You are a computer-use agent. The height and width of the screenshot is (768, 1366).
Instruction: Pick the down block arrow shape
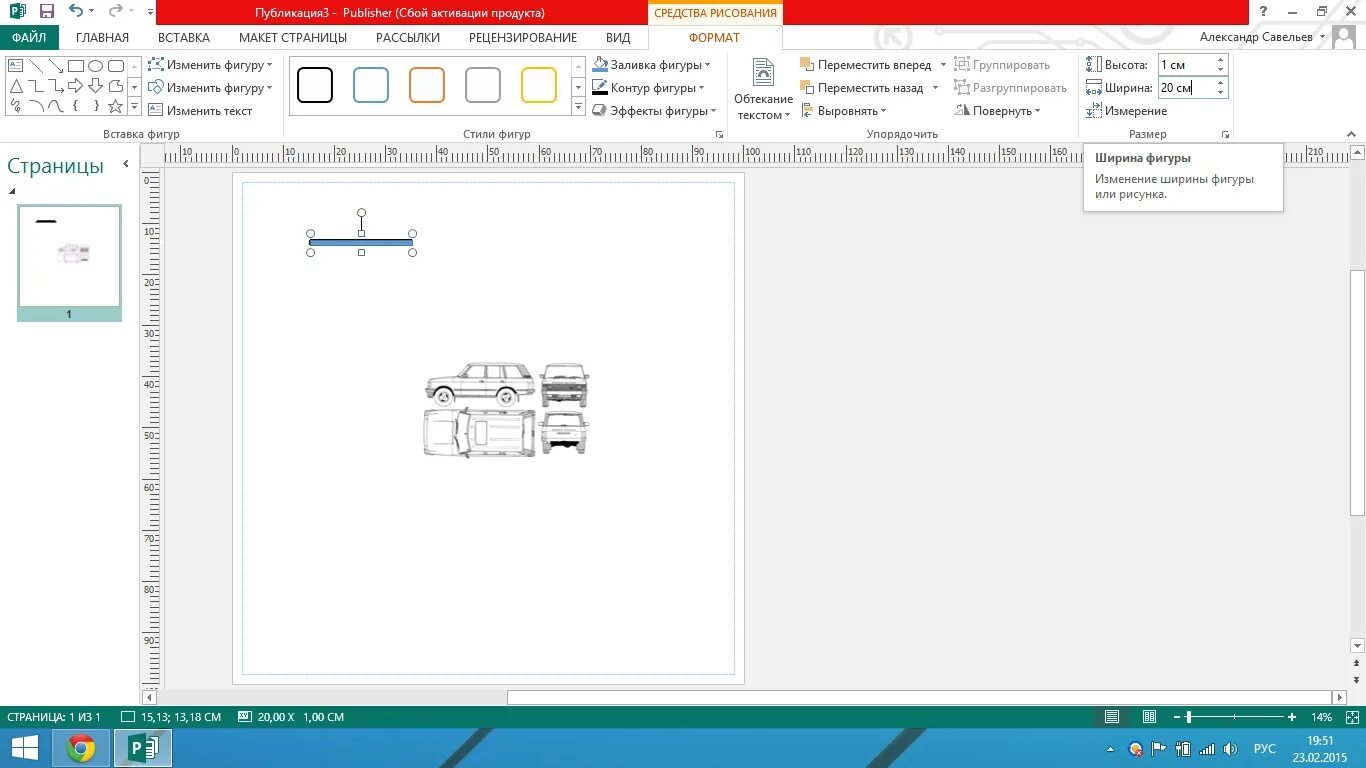pyautogui.click(x=96, y=86)
